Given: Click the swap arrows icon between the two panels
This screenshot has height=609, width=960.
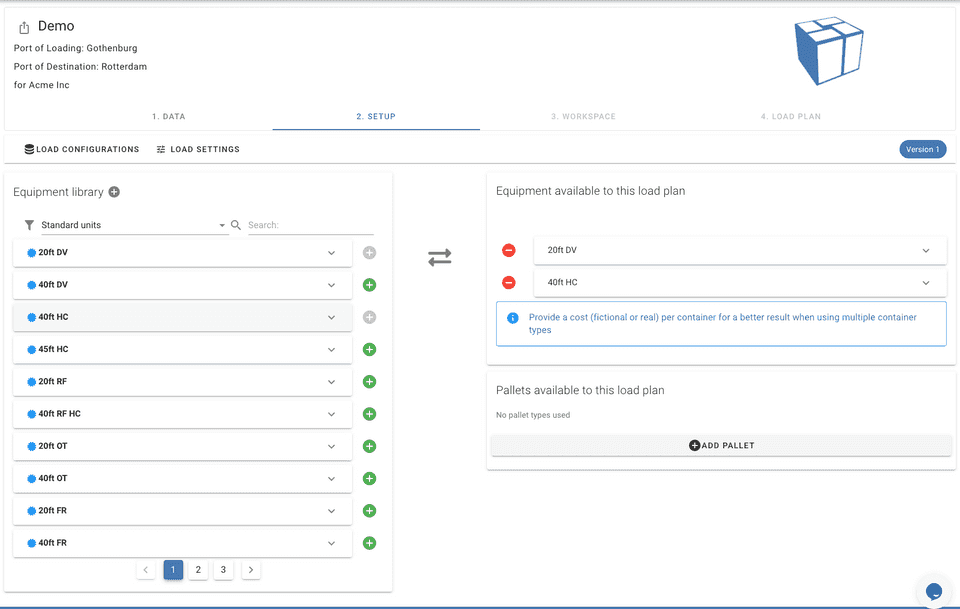Looking at the screenshot, I should 439,257.
